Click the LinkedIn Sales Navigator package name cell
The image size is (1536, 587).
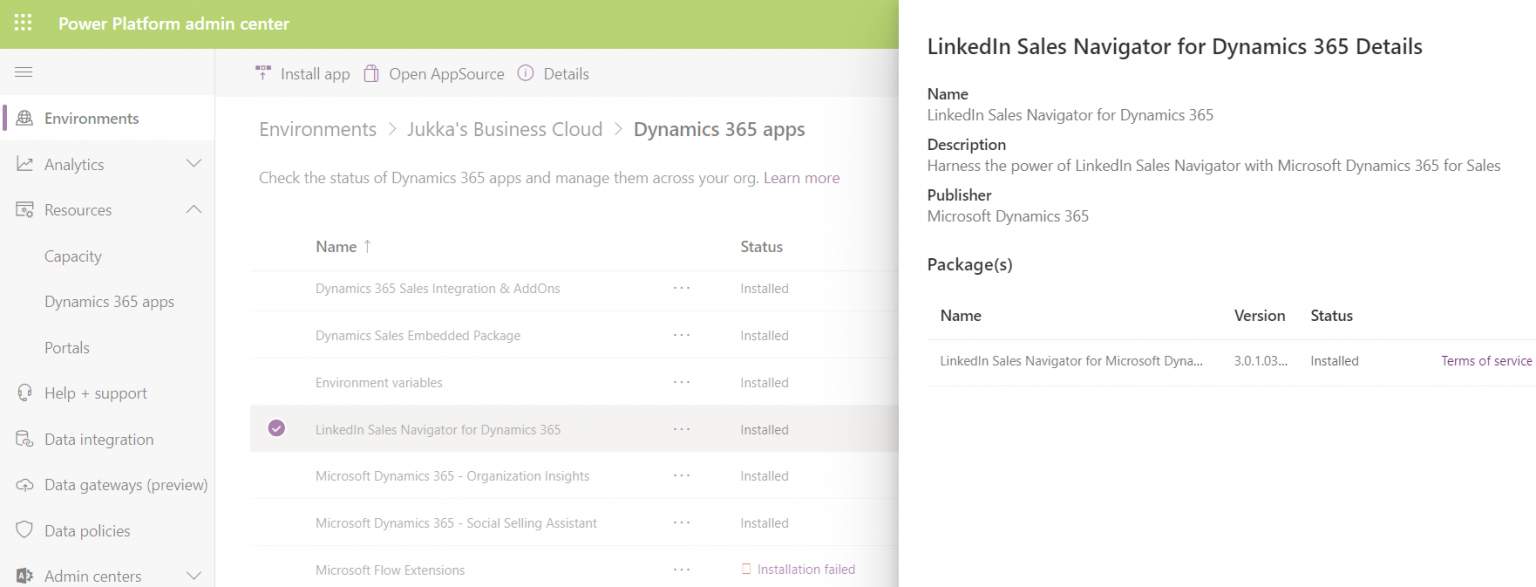tap(1072, 361)
